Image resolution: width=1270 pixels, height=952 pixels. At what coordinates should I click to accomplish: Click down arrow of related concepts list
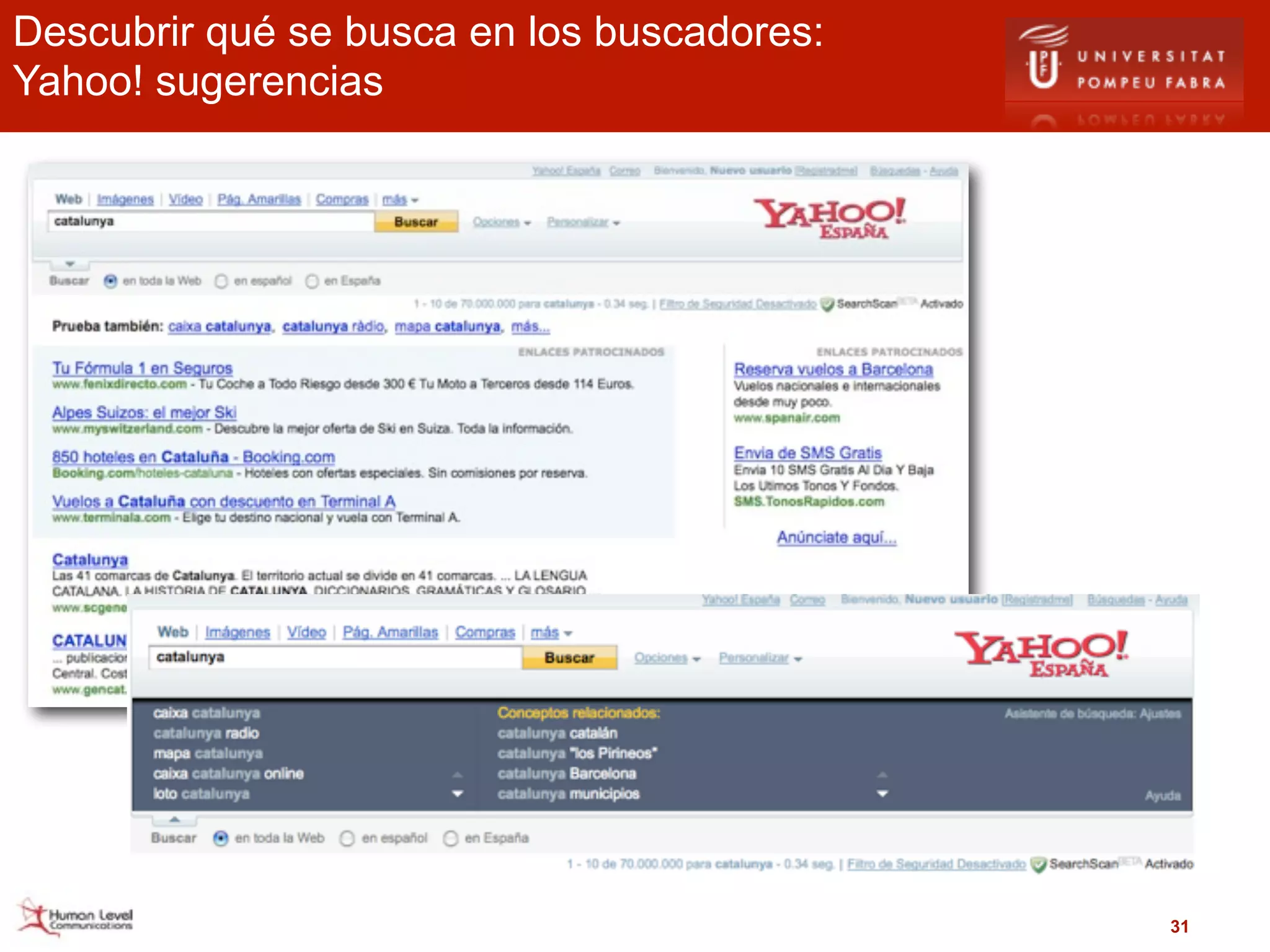[882, 794]
